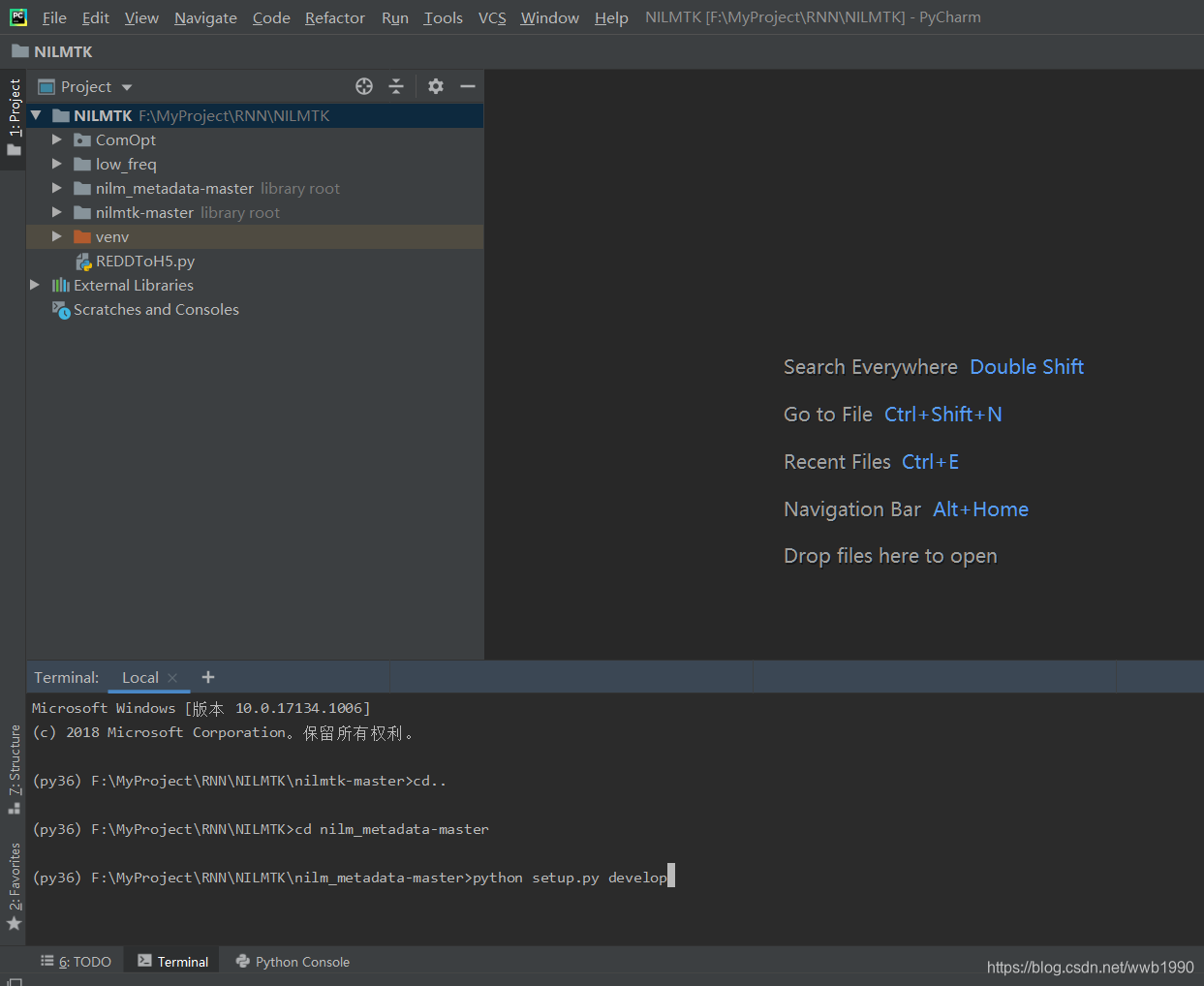Image resolution: width=1204 pixels, height=986 pixels.
Task: Open the Edit menu
Action: pyautogui.click(x=95, y=17)
